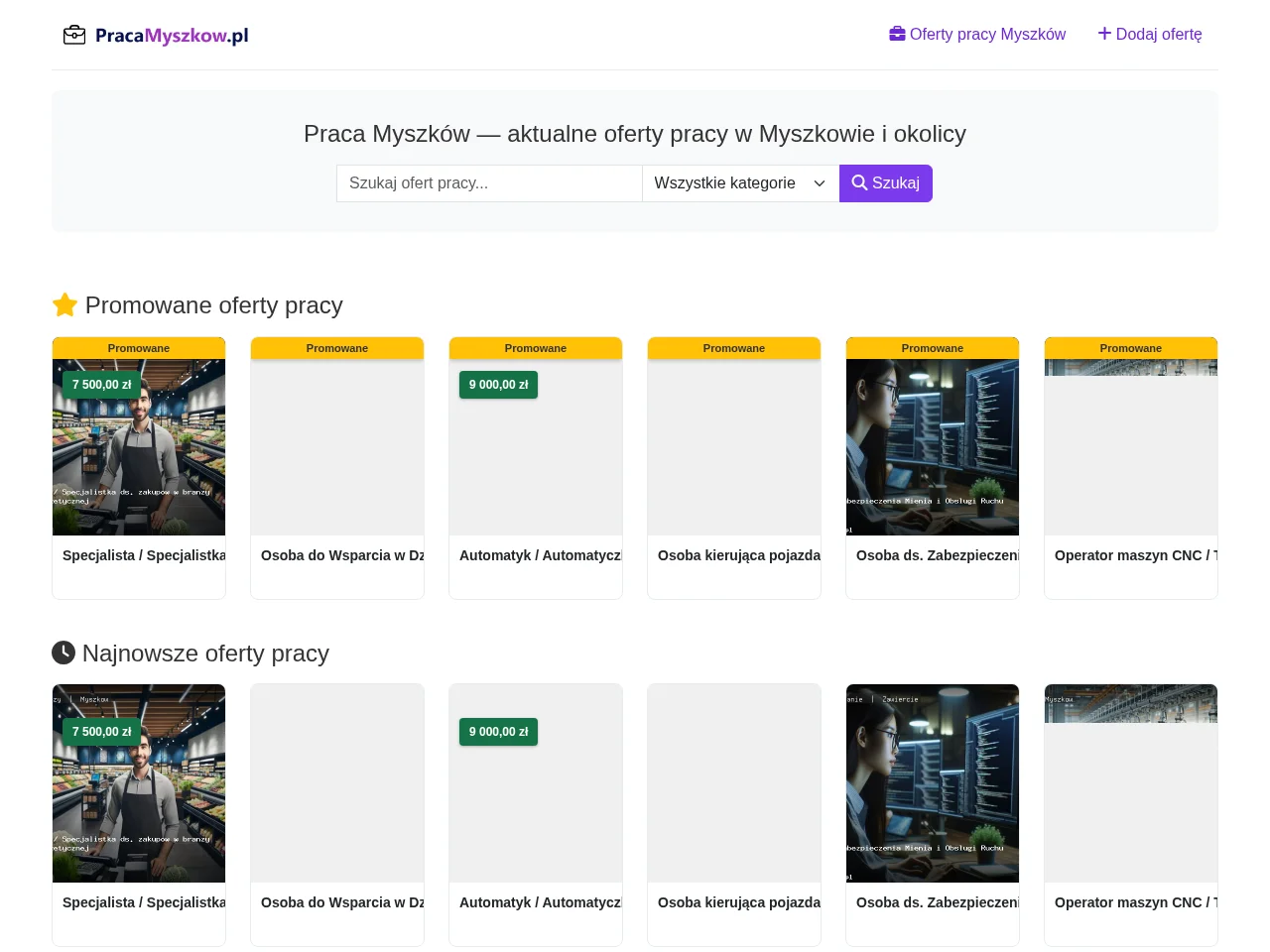
Task: Open newest Specjalista thumbnail with grocery man
Action: 139,783
